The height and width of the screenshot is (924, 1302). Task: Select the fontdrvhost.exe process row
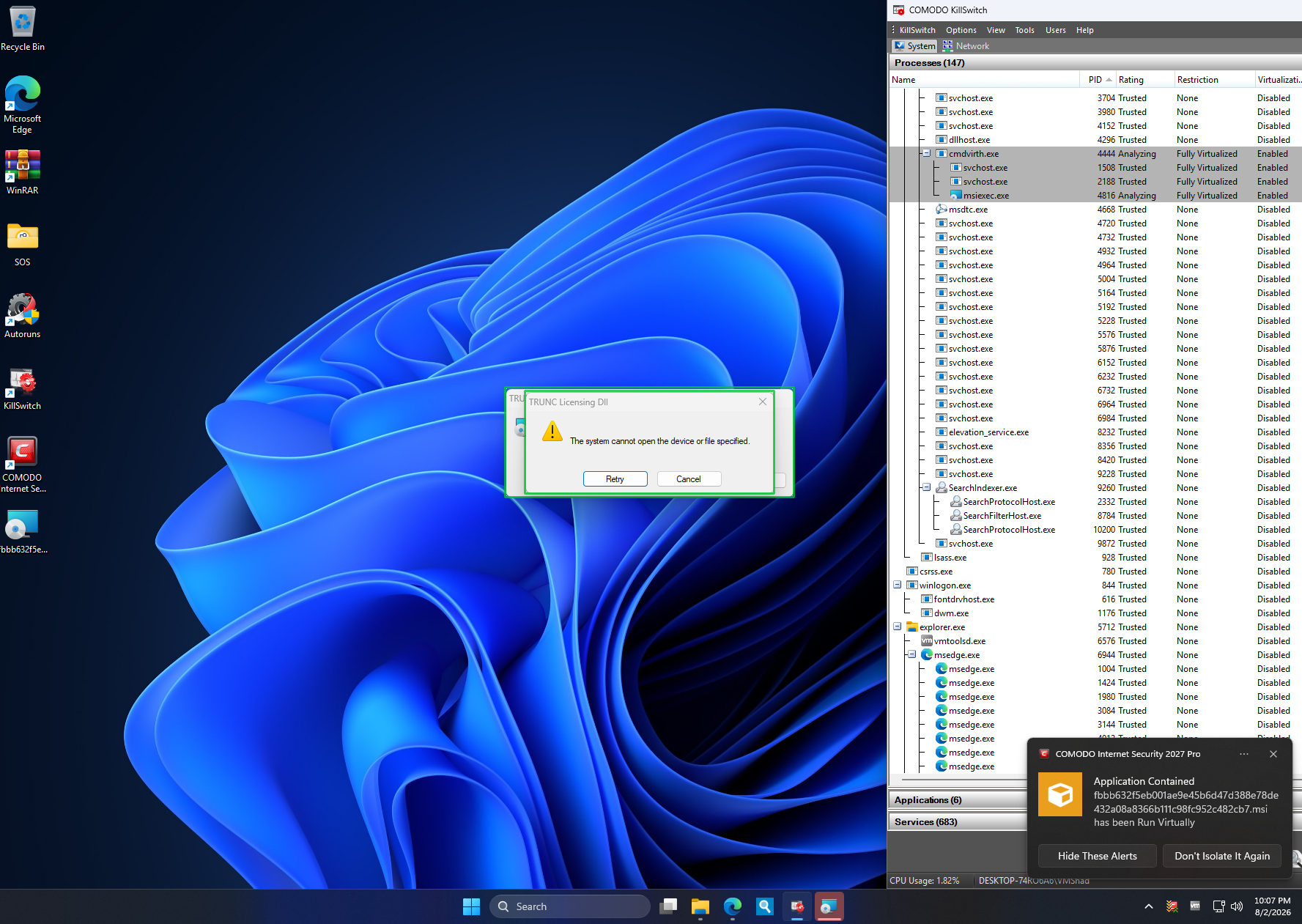pyautogui.click(x=1095, y=599)
